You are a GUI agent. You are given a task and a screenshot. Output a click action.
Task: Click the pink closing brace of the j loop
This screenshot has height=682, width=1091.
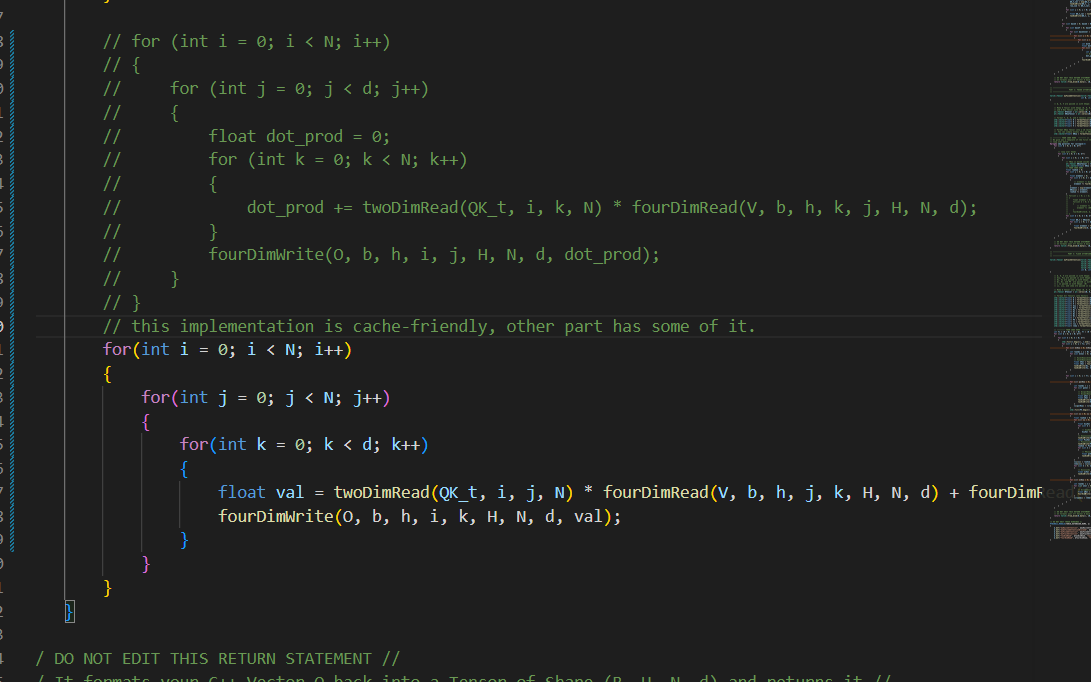click(145, 564)
